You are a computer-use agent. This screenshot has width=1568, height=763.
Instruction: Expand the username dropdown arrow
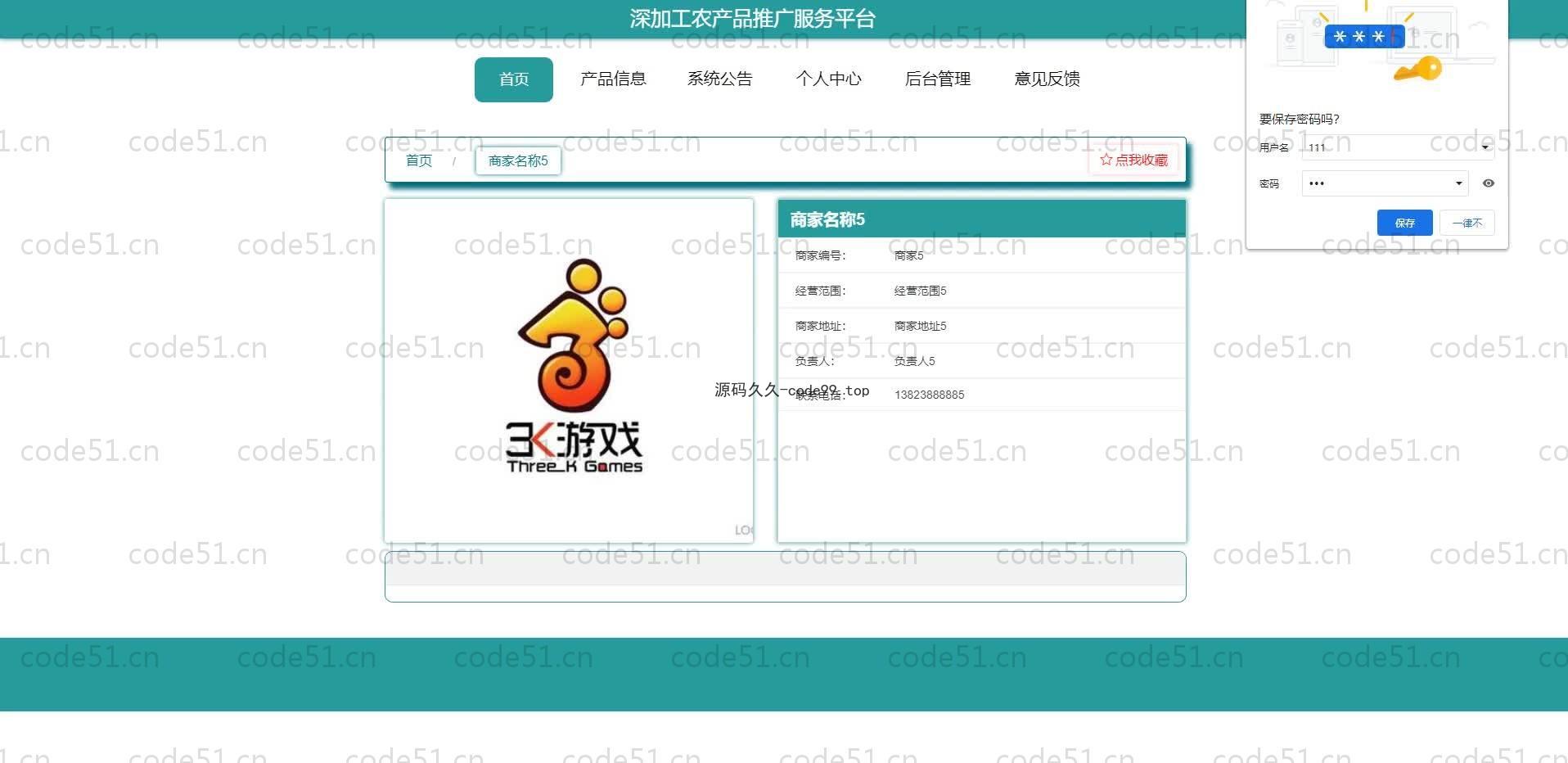[x=1485, y=147]
